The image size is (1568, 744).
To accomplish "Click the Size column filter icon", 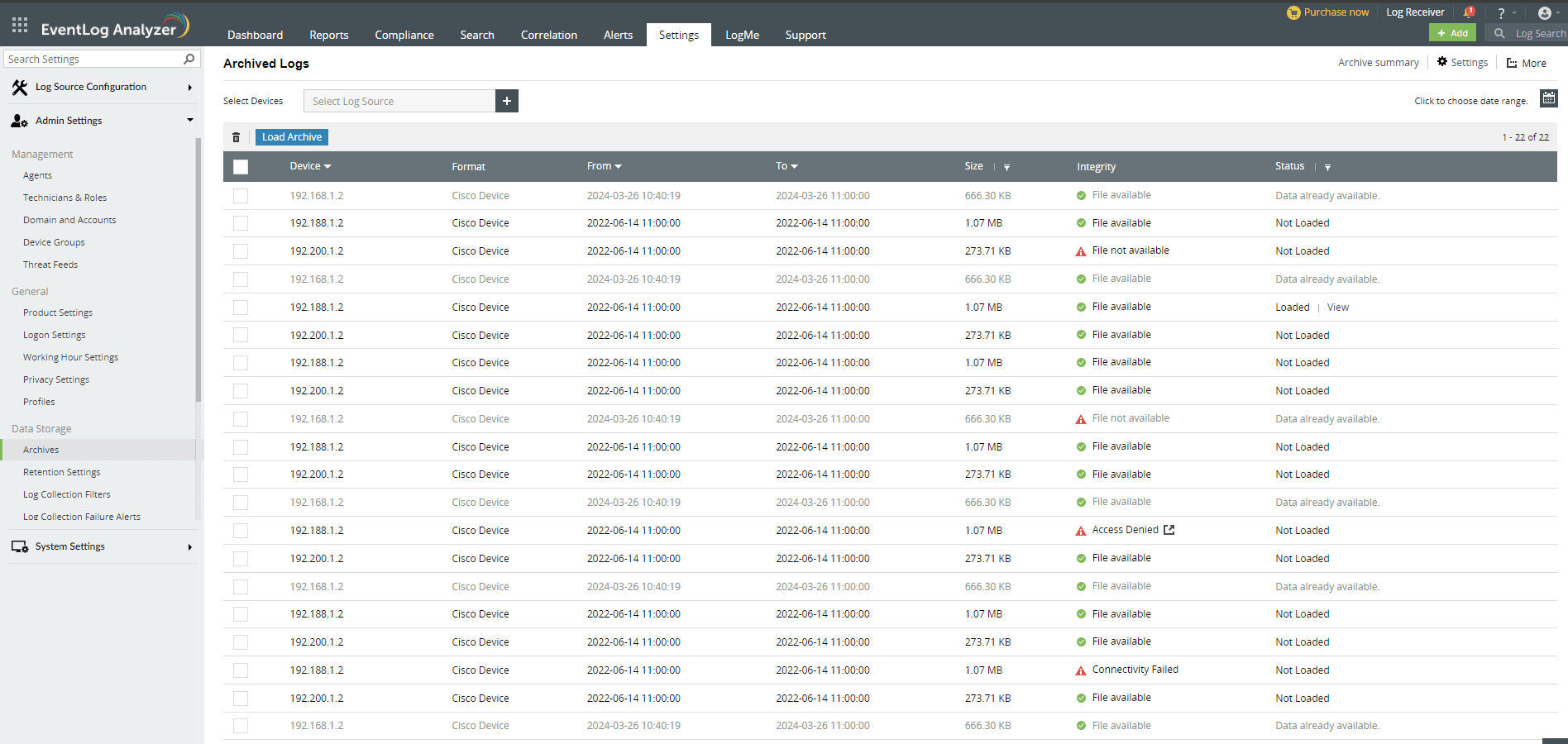I will pos(1006,167).
